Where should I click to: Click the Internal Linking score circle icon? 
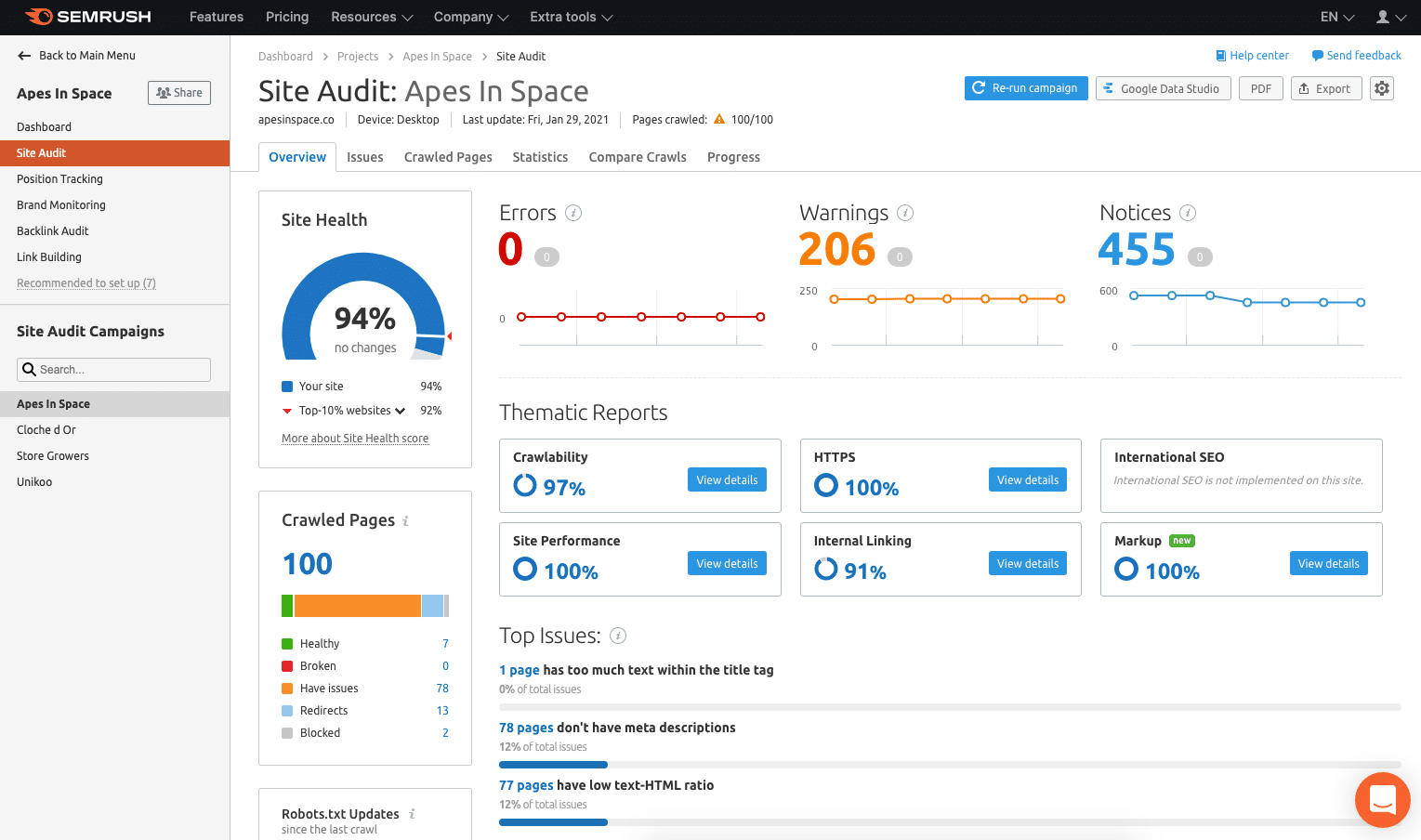pyautogui.click(x=826, y=569)
